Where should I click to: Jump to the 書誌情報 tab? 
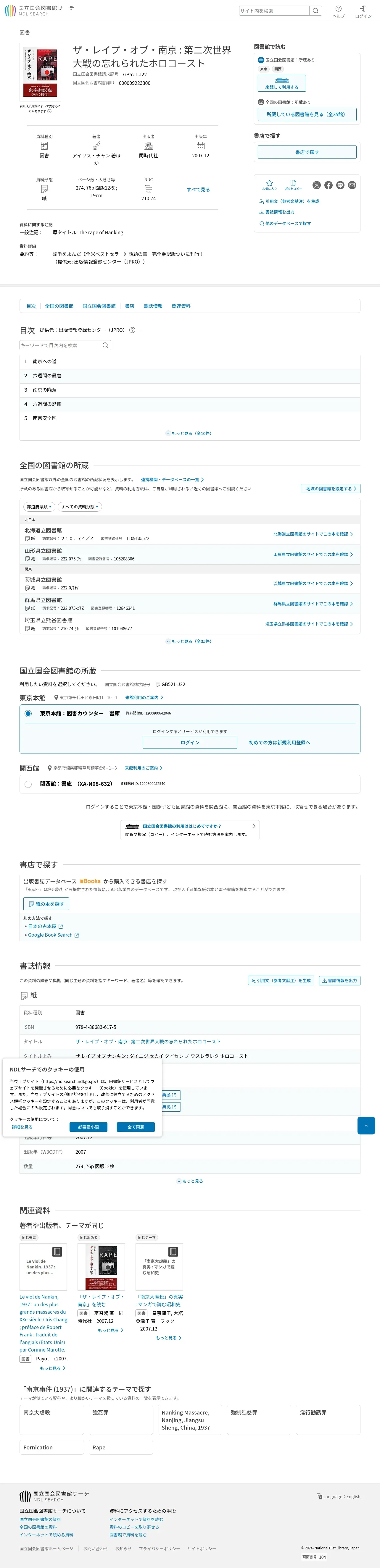(x=153, y=306)
